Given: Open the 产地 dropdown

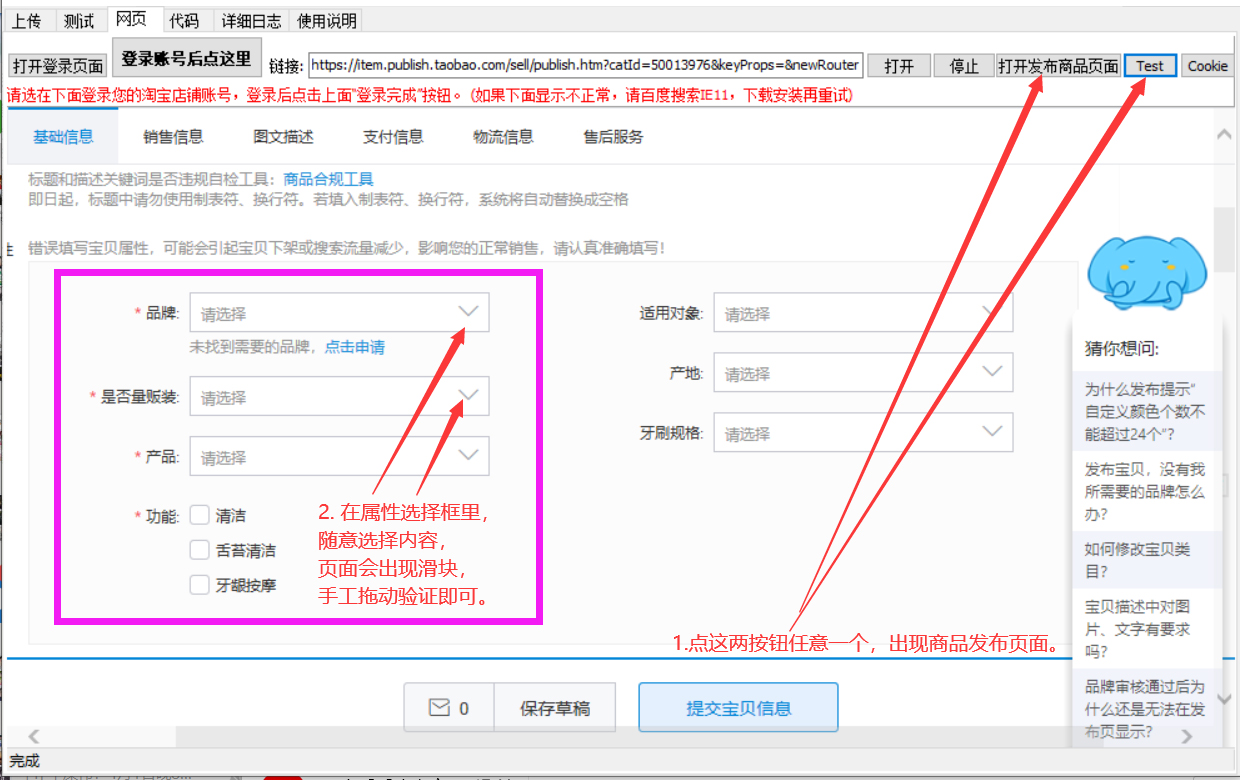Looking at the screenshot, I should [863, 373].
